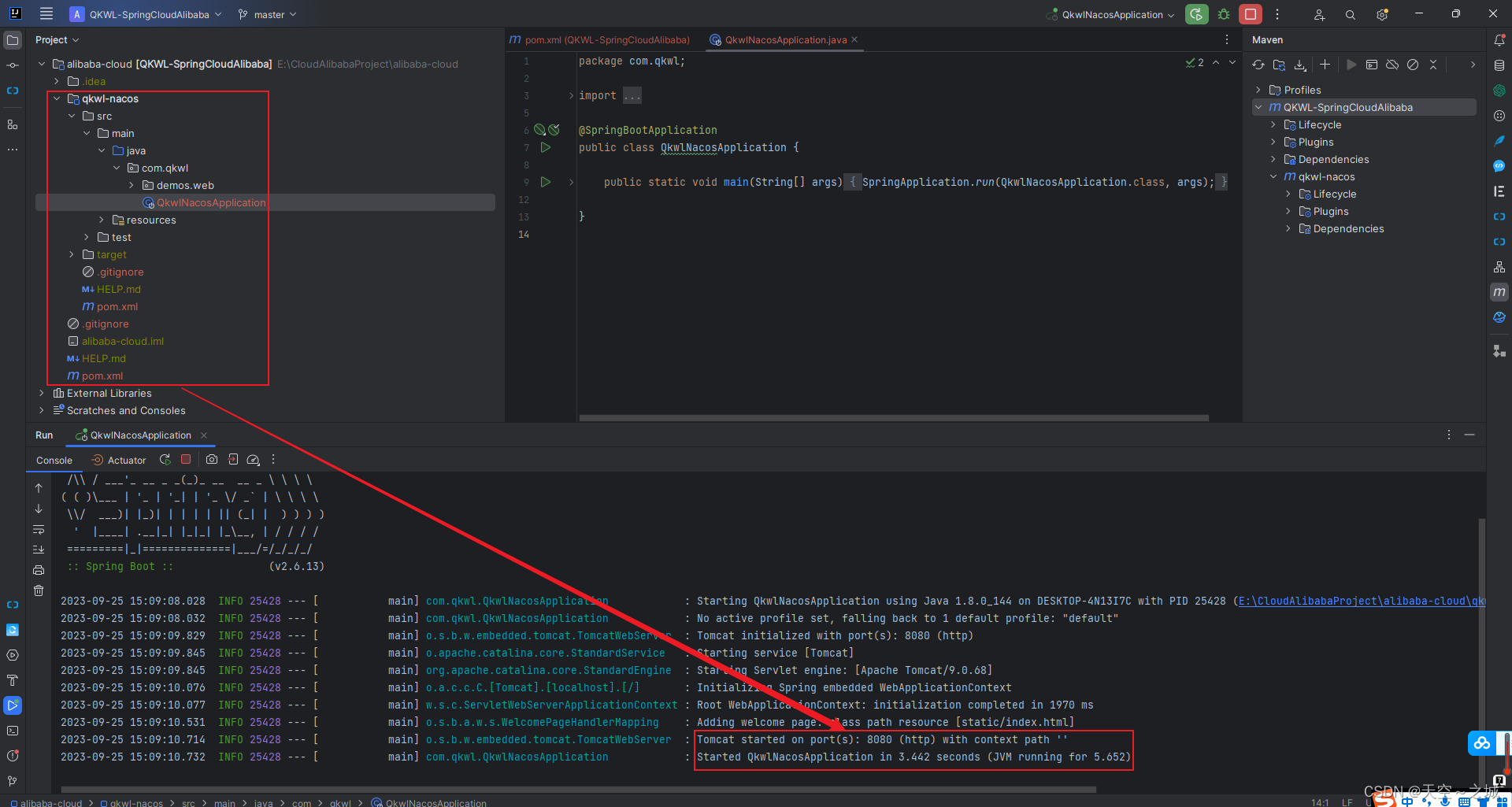Screen dimensions: 1512x807
Task: Expand Dependencies under qkwl-nacos in Maven
Action: click(1288, 228)
